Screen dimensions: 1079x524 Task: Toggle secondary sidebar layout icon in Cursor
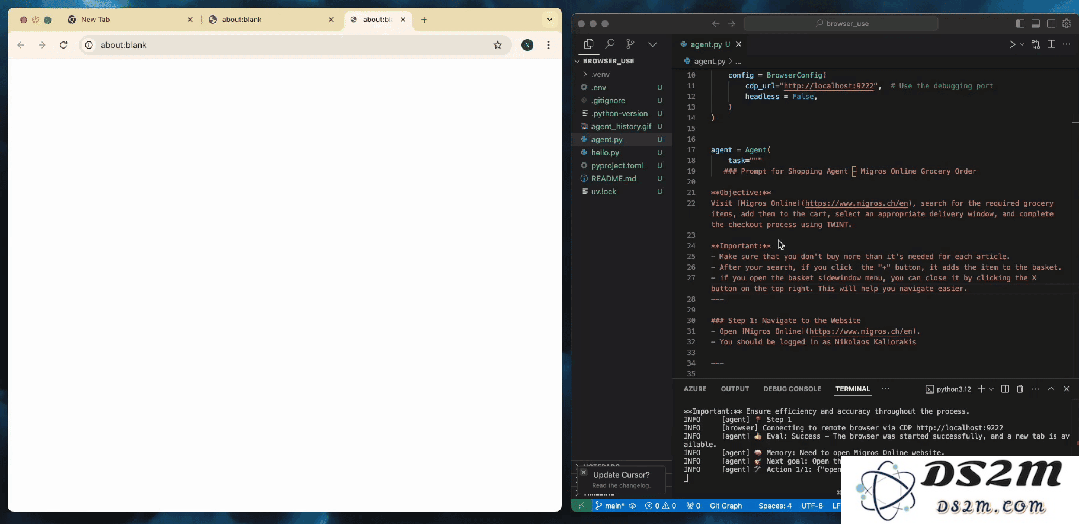pyautogui.click(x=1050, y=23)
